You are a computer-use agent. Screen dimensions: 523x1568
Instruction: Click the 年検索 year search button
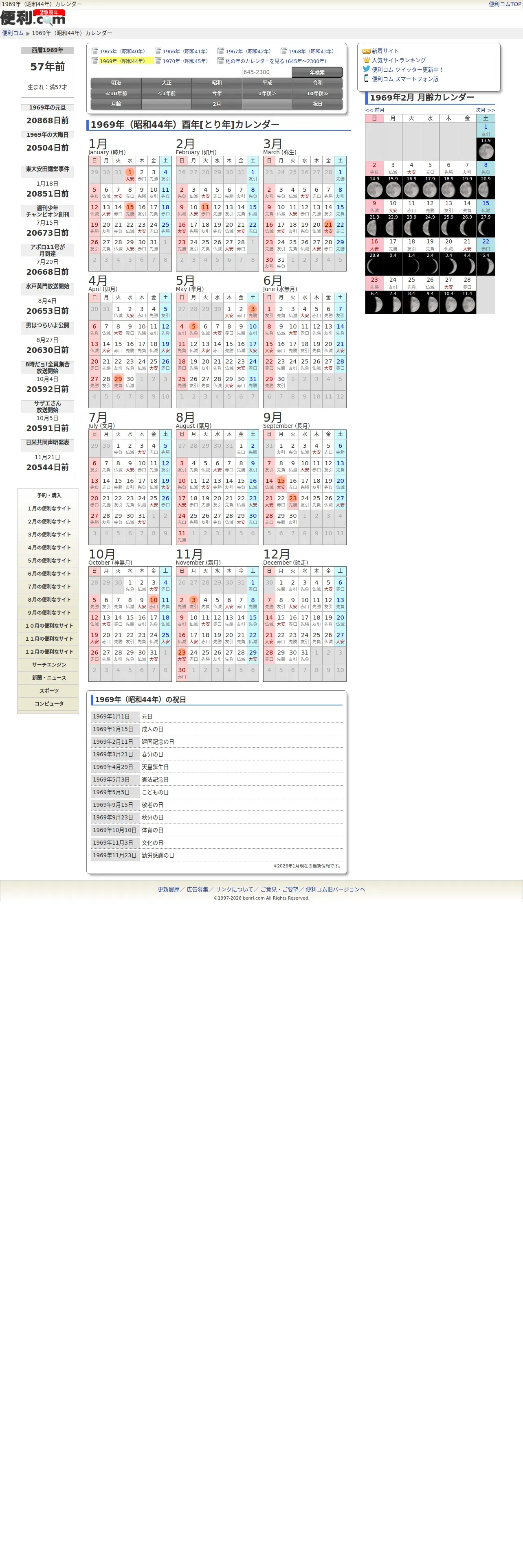(317, 72)
